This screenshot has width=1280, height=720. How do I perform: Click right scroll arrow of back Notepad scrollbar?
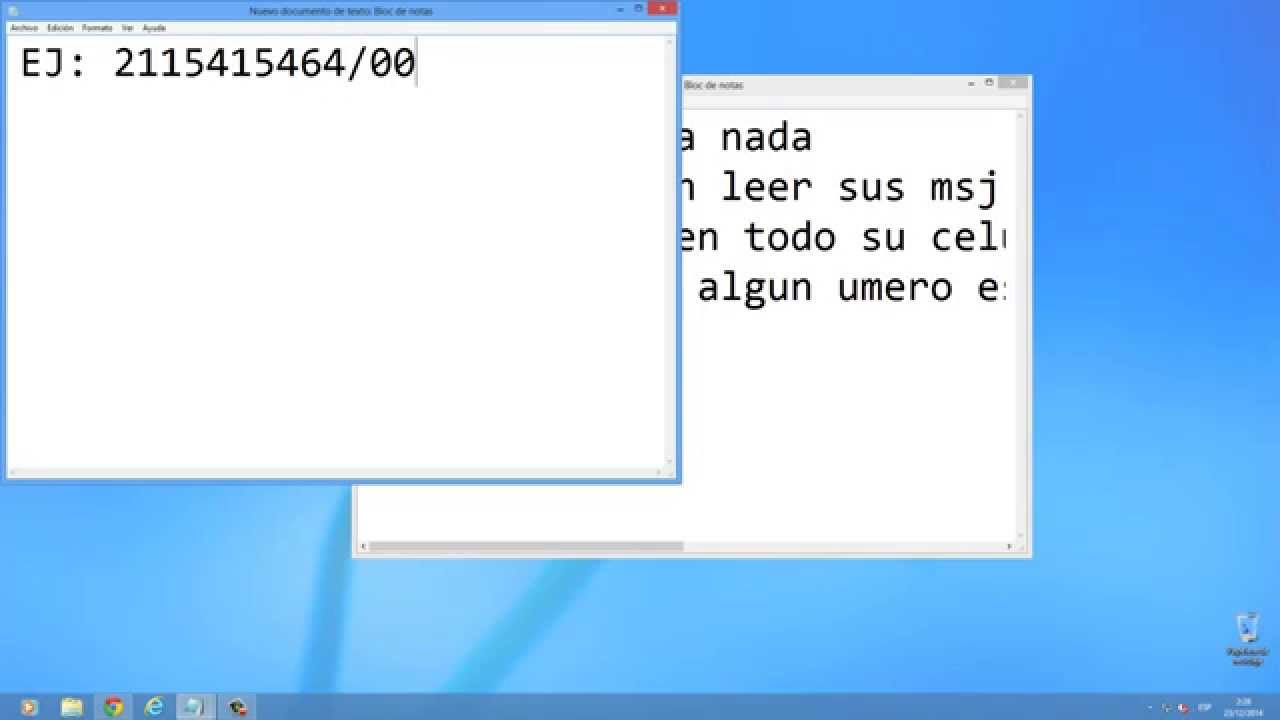click(x=1010, y=546)
